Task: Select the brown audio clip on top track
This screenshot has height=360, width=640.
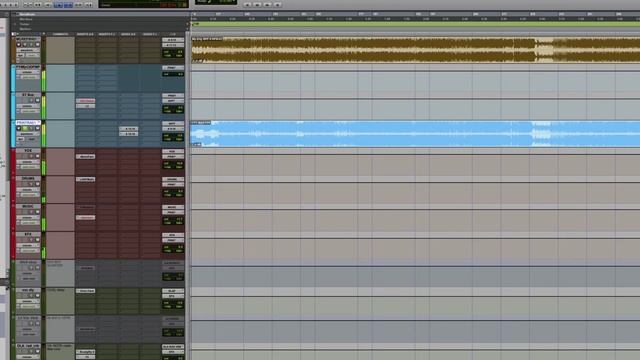Action: [x=415, y=50]
